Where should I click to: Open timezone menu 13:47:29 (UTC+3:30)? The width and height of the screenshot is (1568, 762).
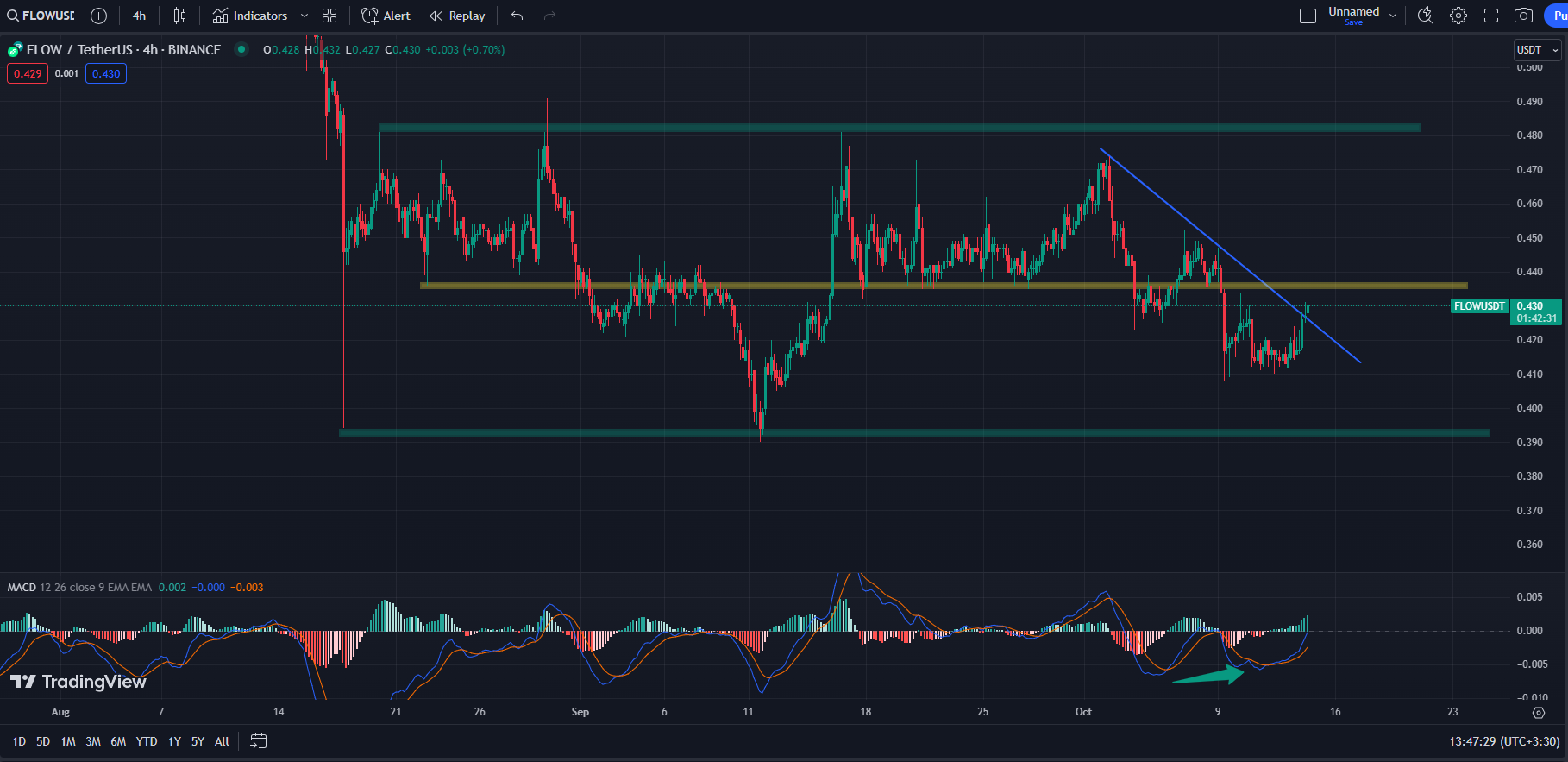[1504, 741]
